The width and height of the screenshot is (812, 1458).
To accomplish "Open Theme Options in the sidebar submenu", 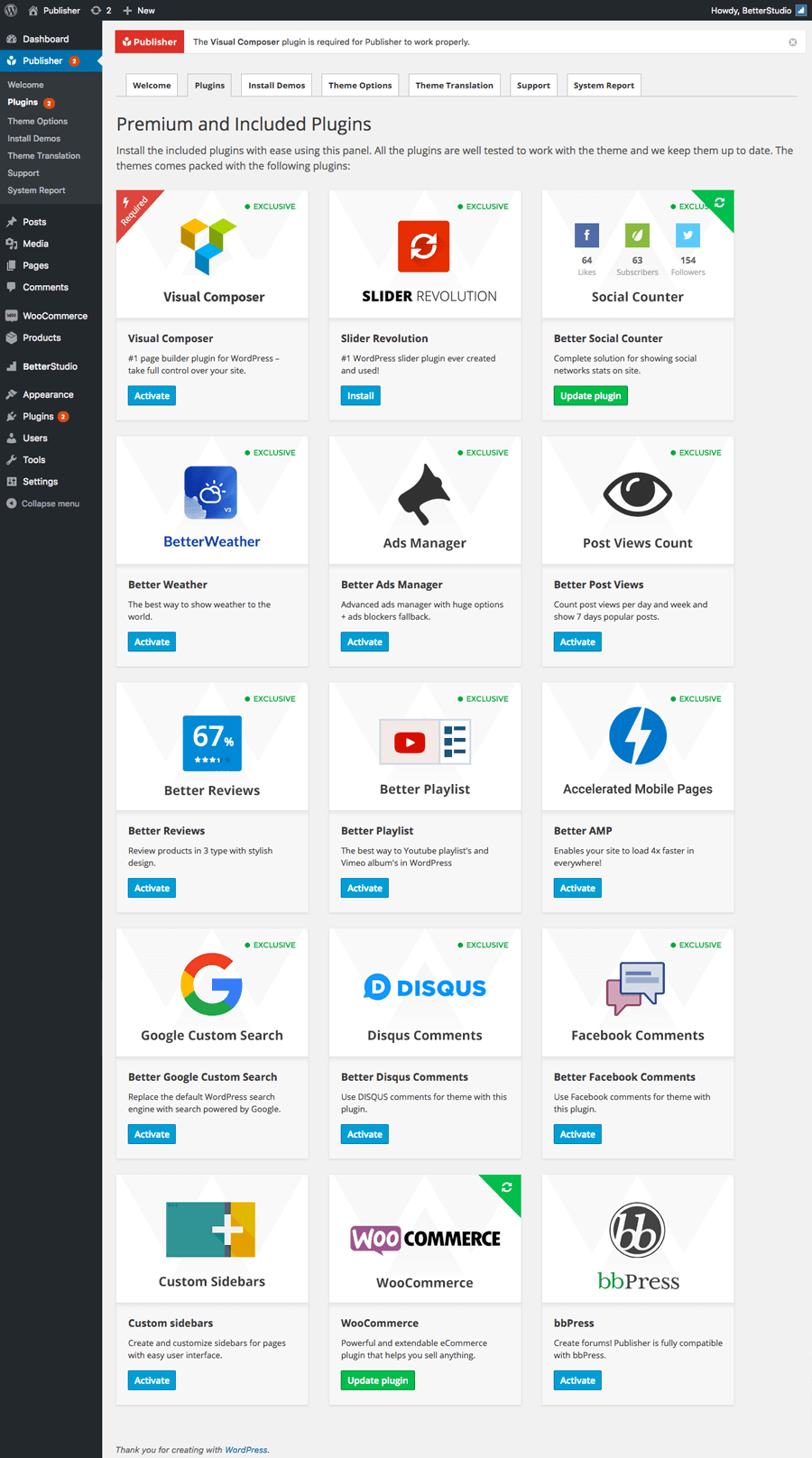I will (x=38, y=121).
